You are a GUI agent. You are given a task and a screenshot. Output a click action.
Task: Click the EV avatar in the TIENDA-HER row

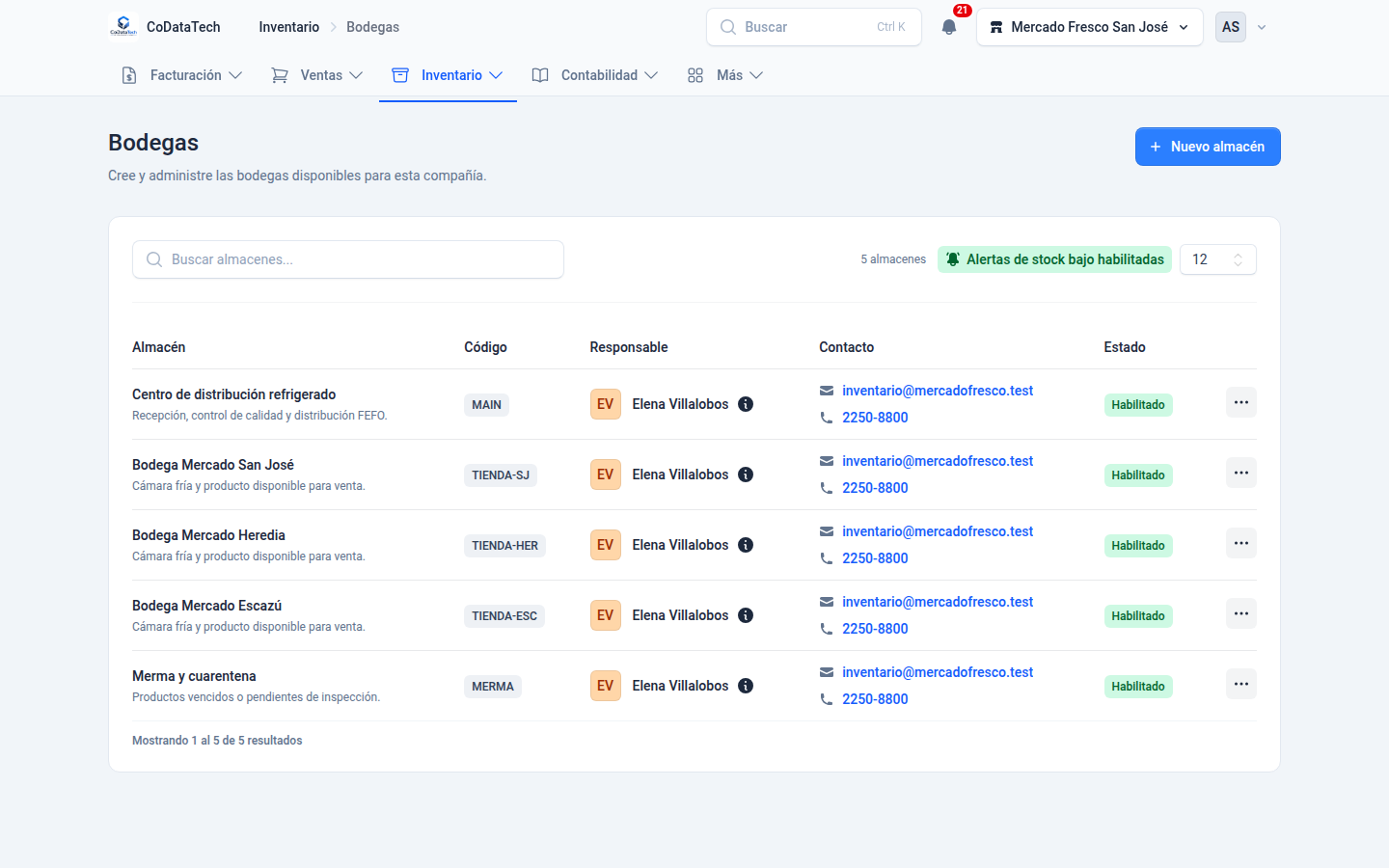pyautogui.click(x=606, y=545)
